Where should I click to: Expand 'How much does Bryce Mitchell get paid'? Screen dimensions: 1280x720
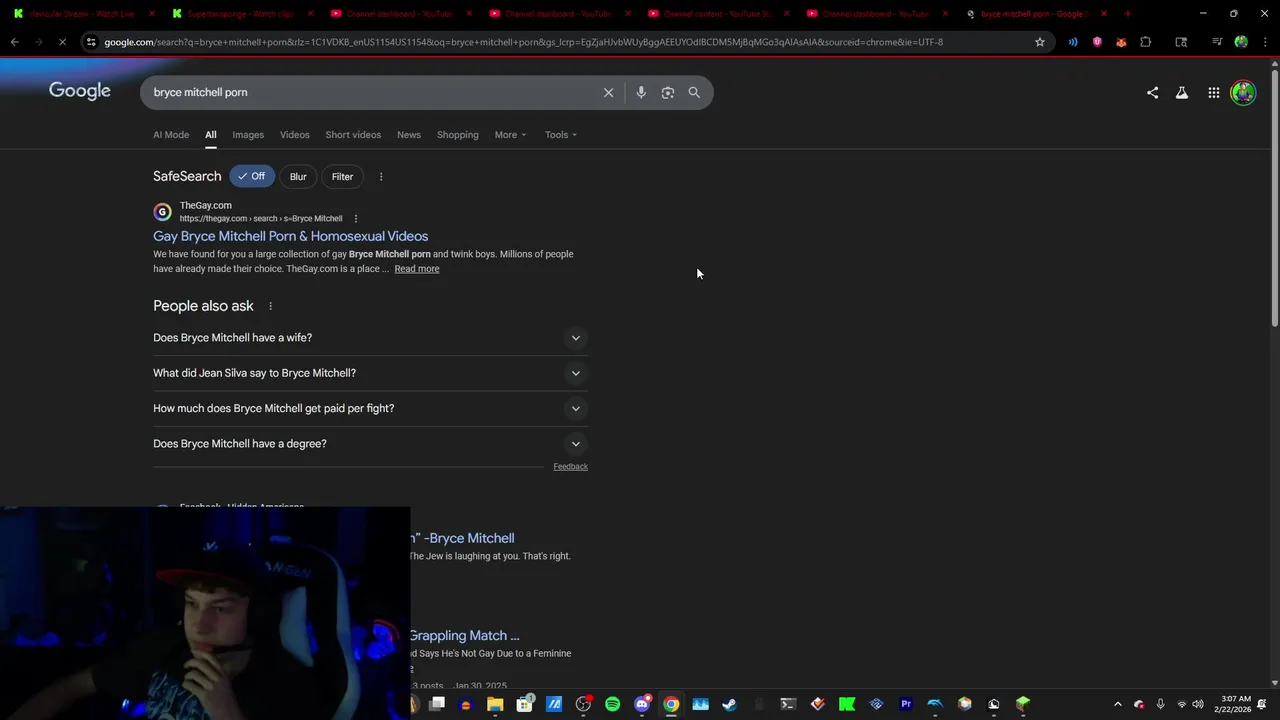pos(370,408)
